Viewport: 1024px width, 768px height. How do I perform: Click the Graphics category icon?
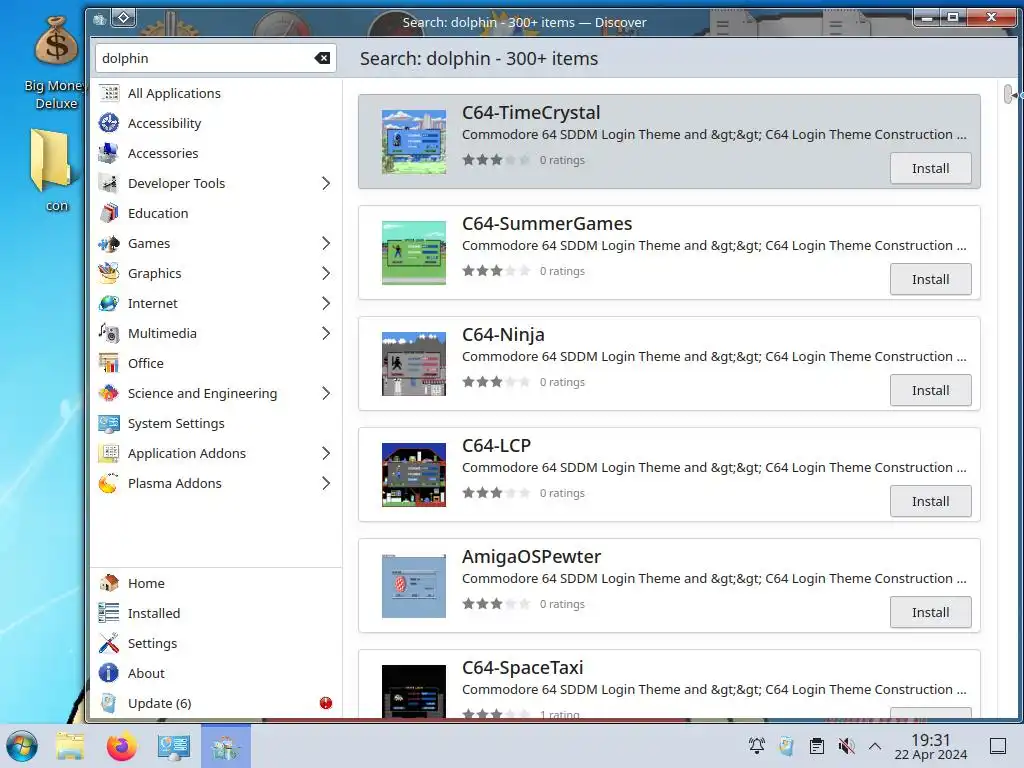pyautogui.click(x=109, y=274)
